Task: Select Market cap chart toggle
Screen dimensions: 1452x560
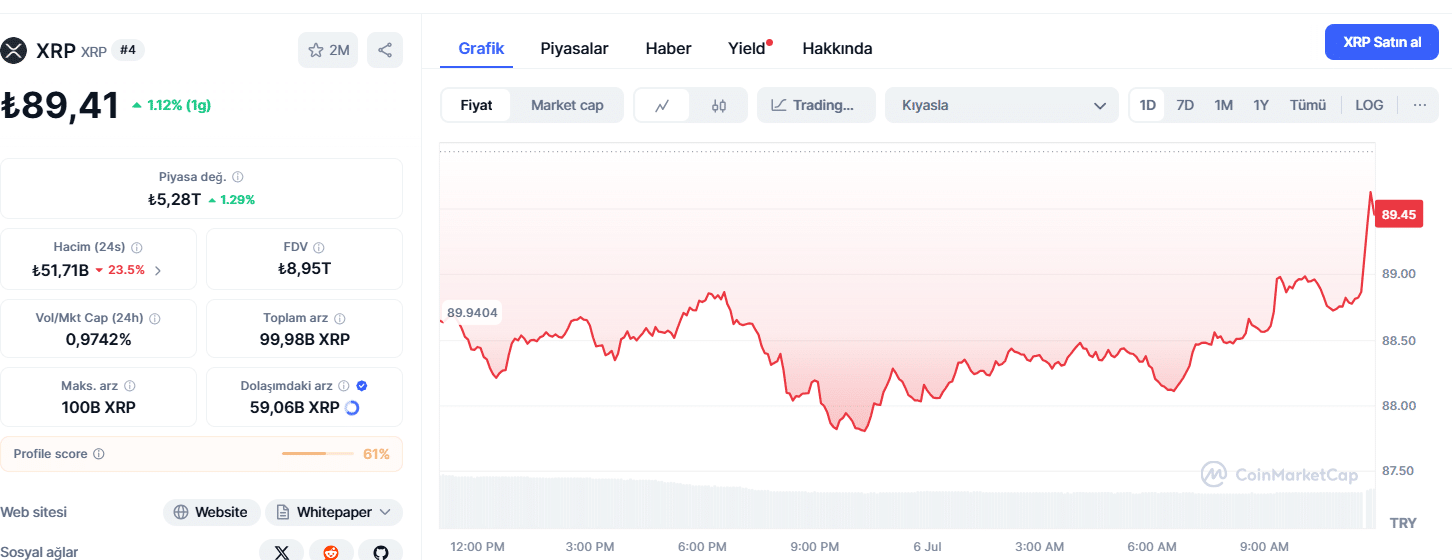Action: pos(567,105)
